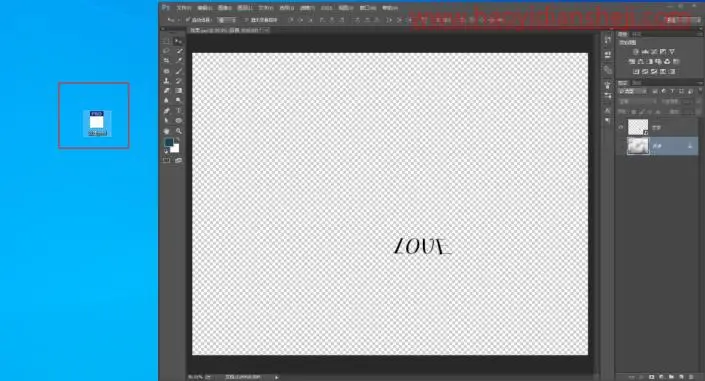Viewport: 705px width, 381px height.
Task: Open the layer filter kind dropdown
Action: pyautogui.click(x=633, y=91)
